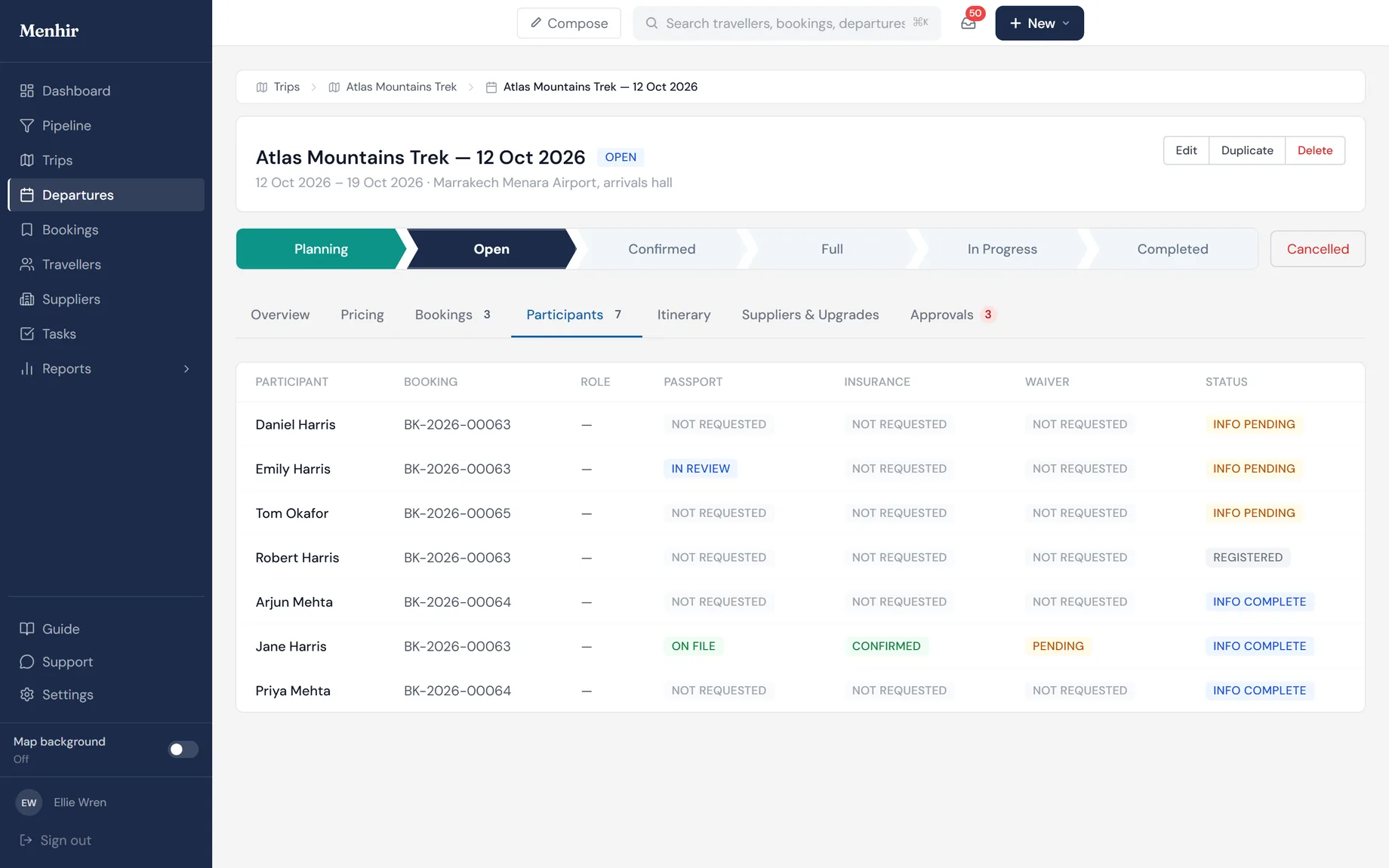The width and height of the screenshot is (1389, 868).
Task: Click the Departures calendar icon
Action: [x=27, y=195]
